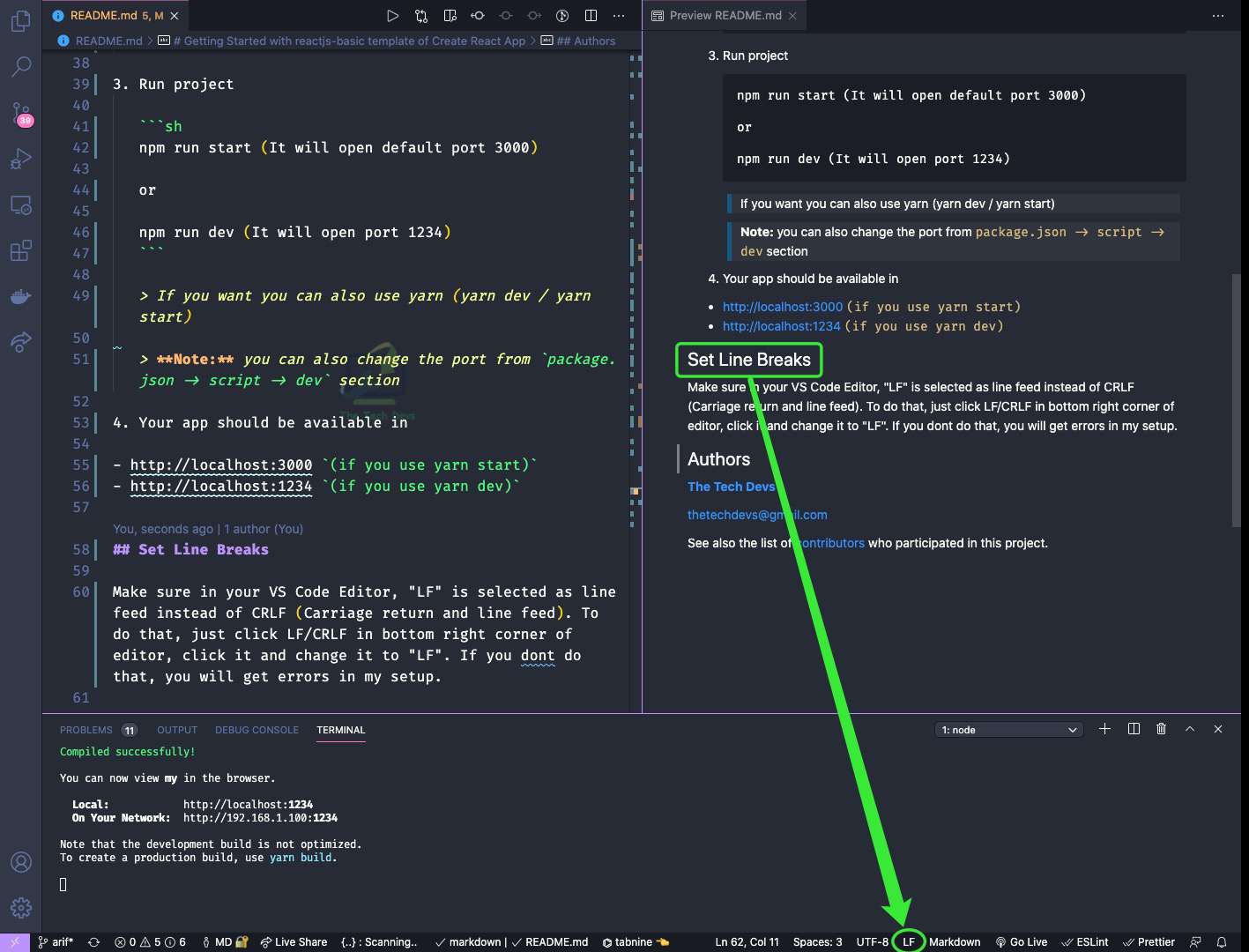1249x952 pixels.
Task: Click Go Live in status bar
Action: point(1021,942)
